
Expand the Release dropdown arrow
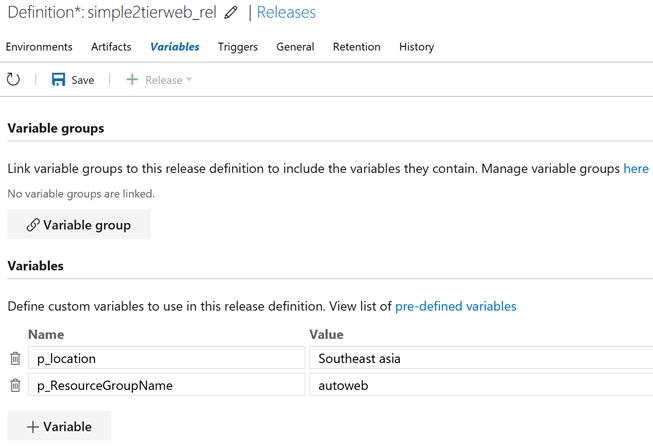[189, 80]
